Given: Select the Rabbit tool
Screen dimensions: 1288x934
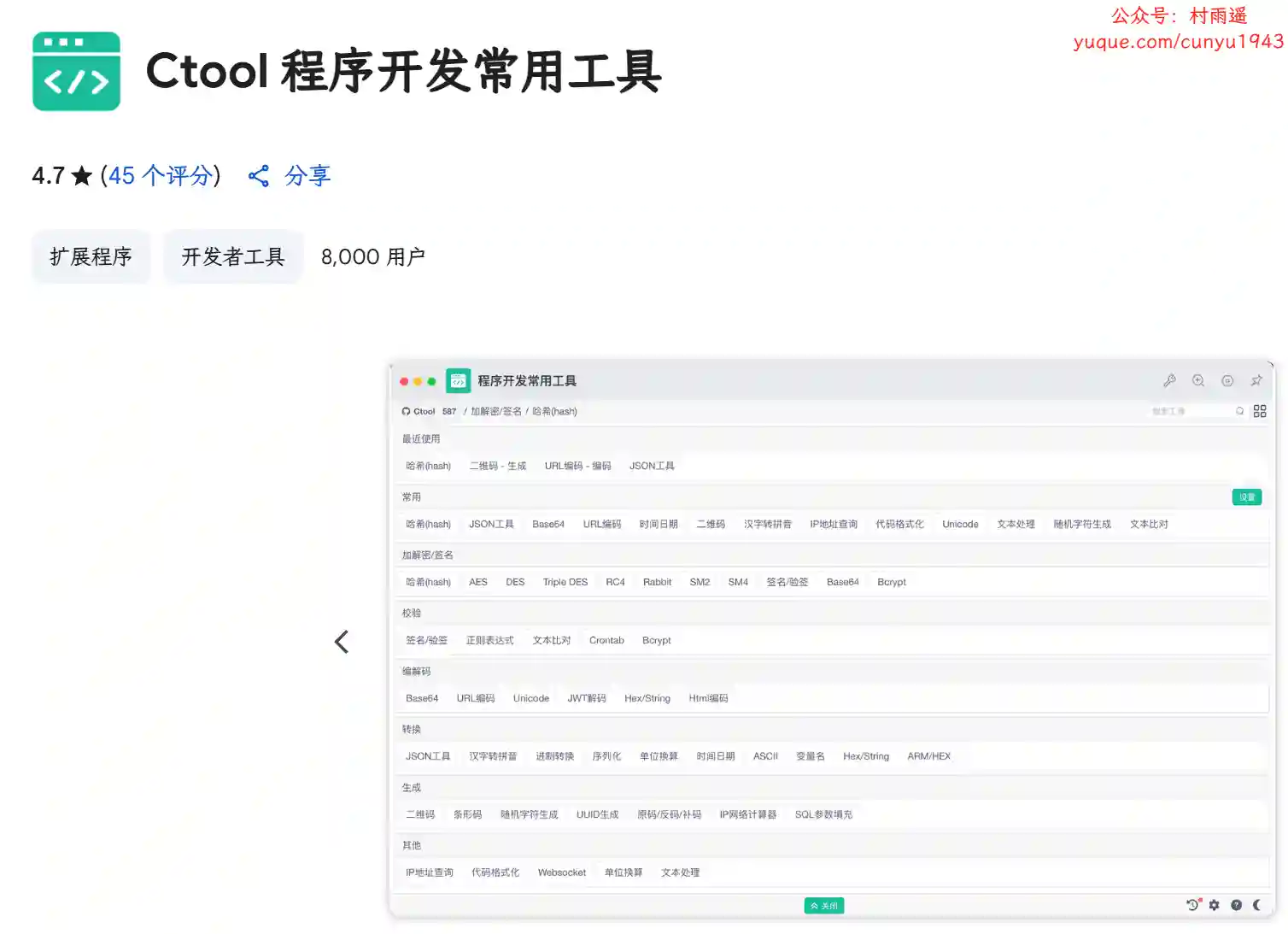Looking at the screenshot, I should (658, 582).
